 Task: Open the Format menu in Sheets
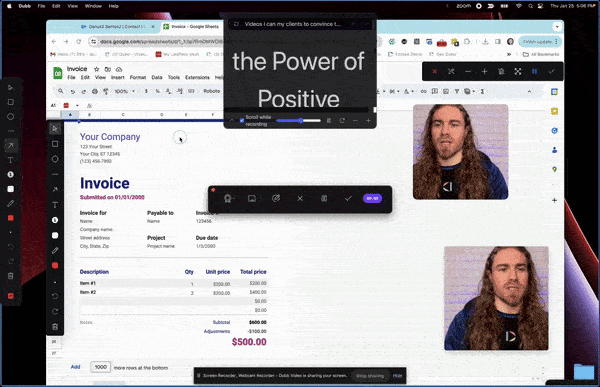138,77
